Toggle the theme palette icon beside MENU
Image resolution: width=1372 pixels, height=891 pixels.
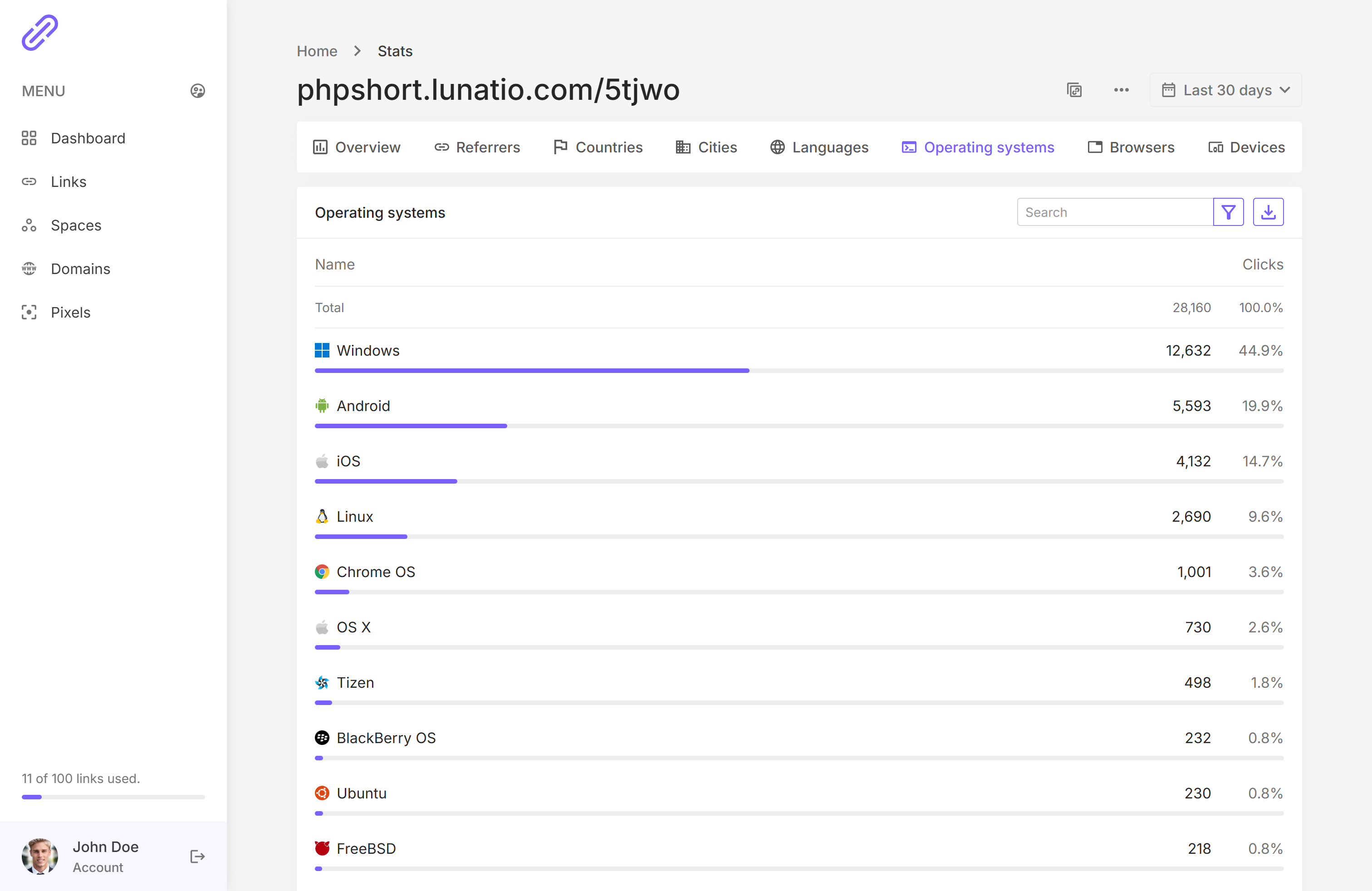point(198,91)
